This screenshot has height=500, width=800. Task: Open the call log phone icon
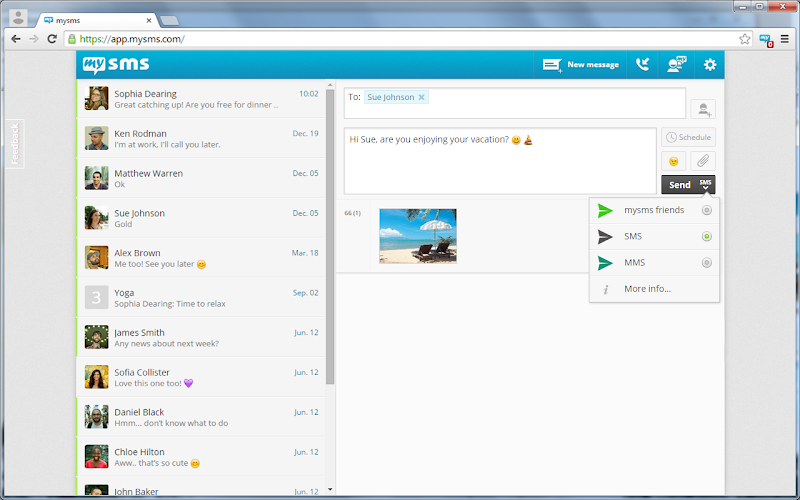[642, 65]
